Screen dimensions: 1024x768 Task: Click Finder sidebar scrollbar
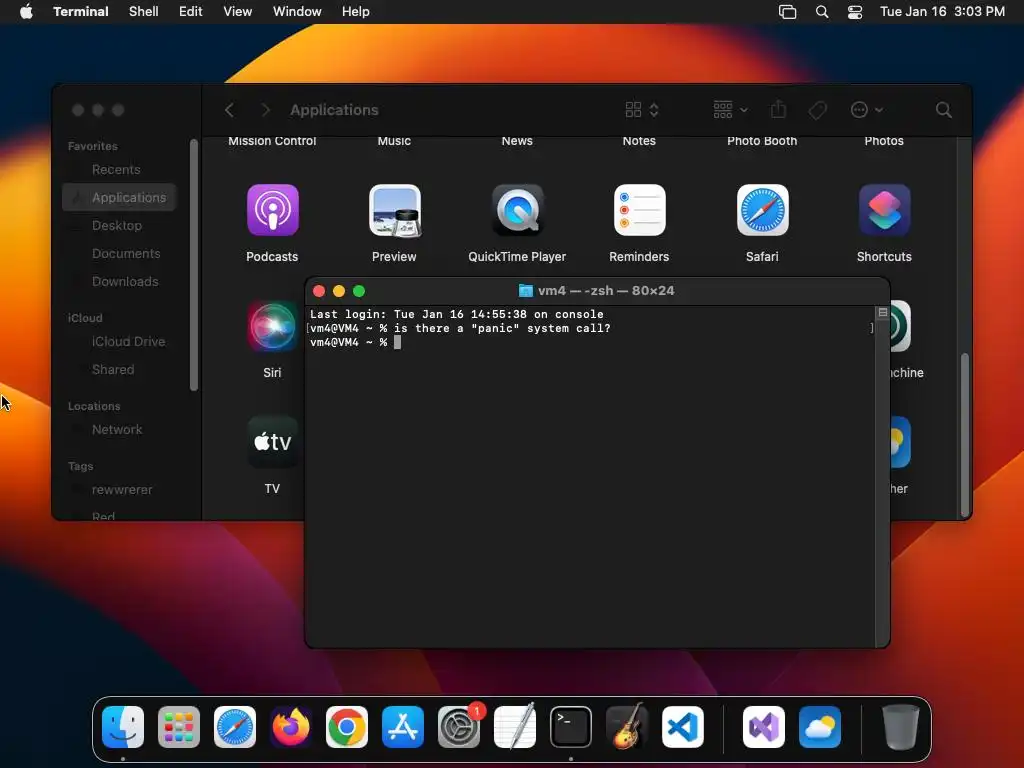pos(194,264)
